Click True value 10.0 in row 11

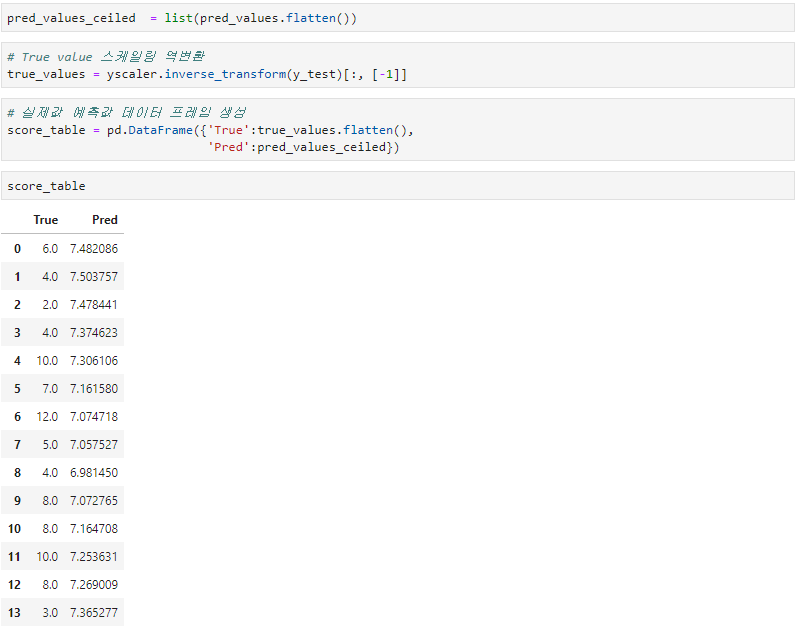pos(47,556)
